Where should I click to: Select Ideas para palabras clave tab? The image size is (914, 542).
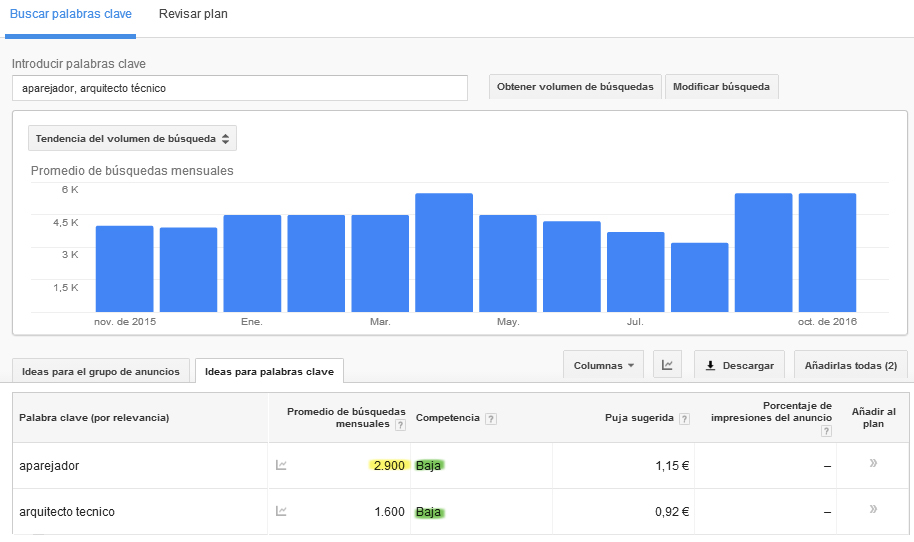click(x=269, y=371)
